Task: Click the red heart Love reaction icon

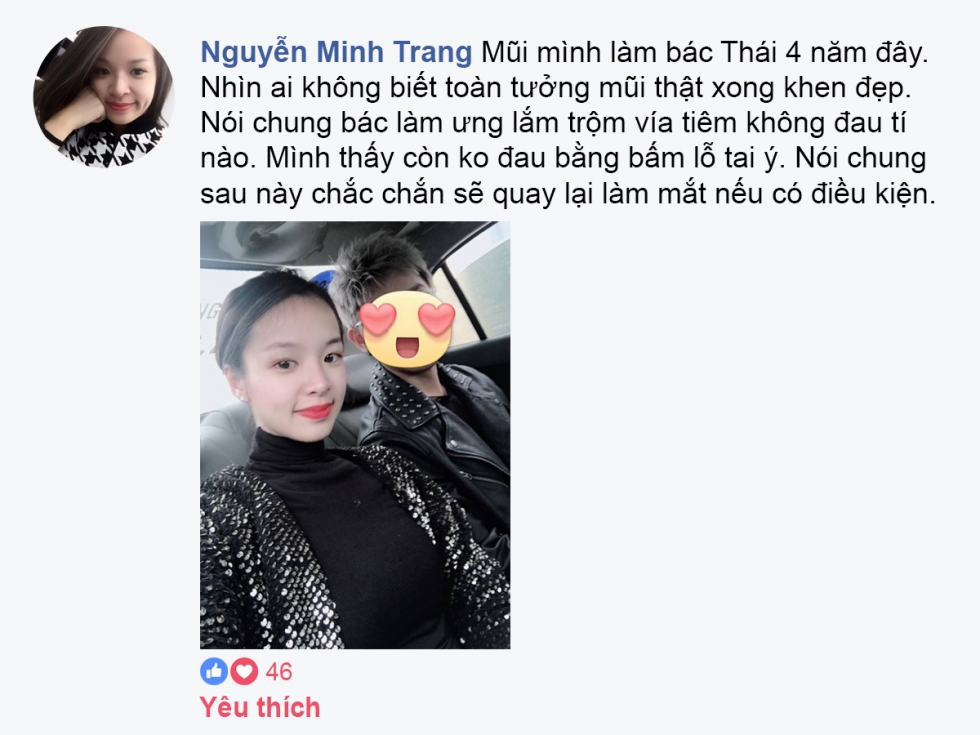Action: pyautogui.click(x=244, y=671)
